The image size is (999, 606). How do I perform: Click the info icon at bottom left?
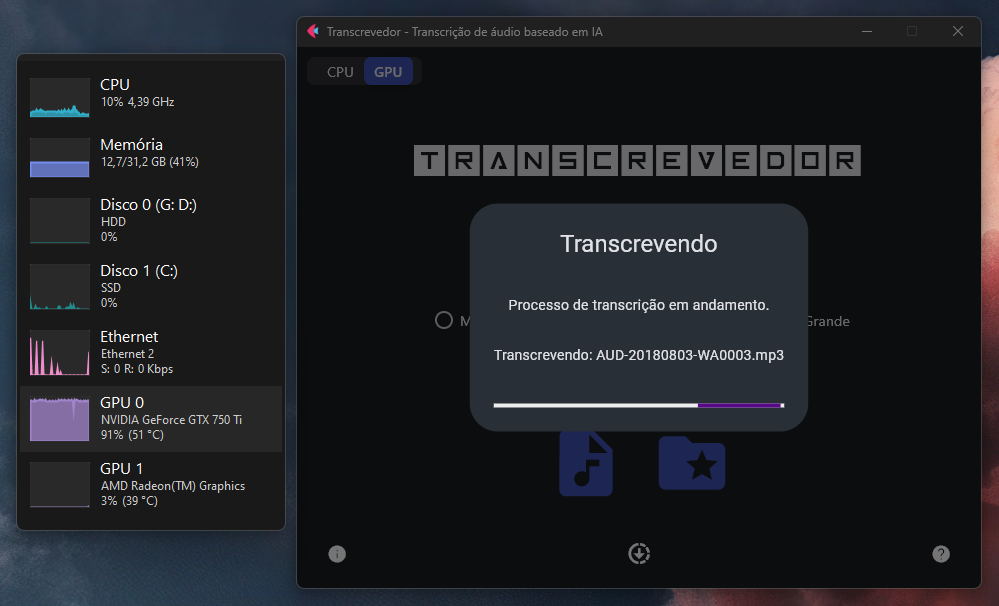coord(337,553)
